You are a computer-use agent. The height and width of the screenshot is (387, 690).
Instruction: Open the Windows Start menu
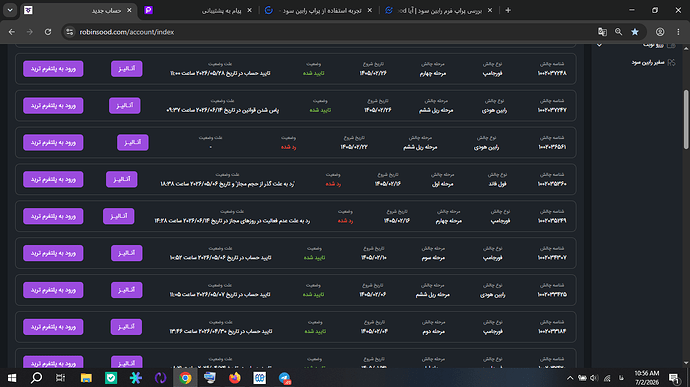tap(12, 378)
